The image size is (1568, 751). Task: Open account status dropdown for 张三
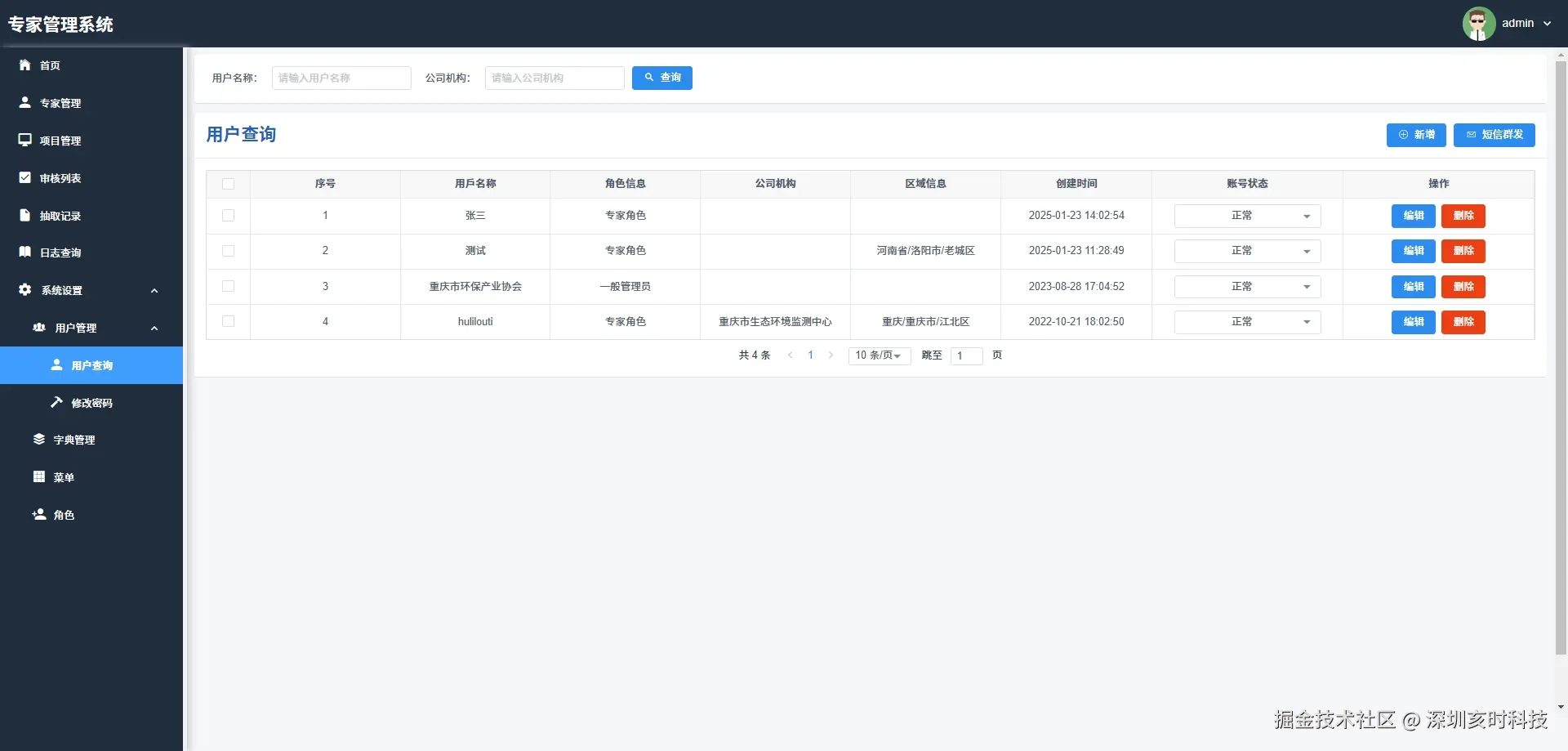point(1247,216)
